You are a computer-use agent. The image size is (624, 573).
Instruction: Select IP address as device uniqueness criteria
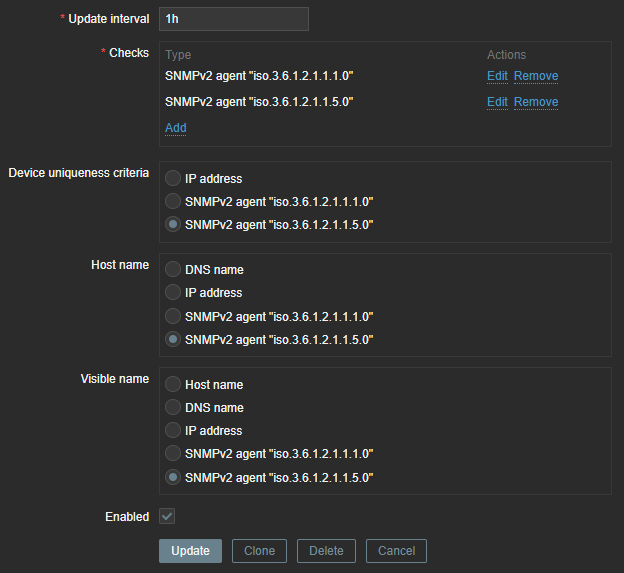coord(173,178)
